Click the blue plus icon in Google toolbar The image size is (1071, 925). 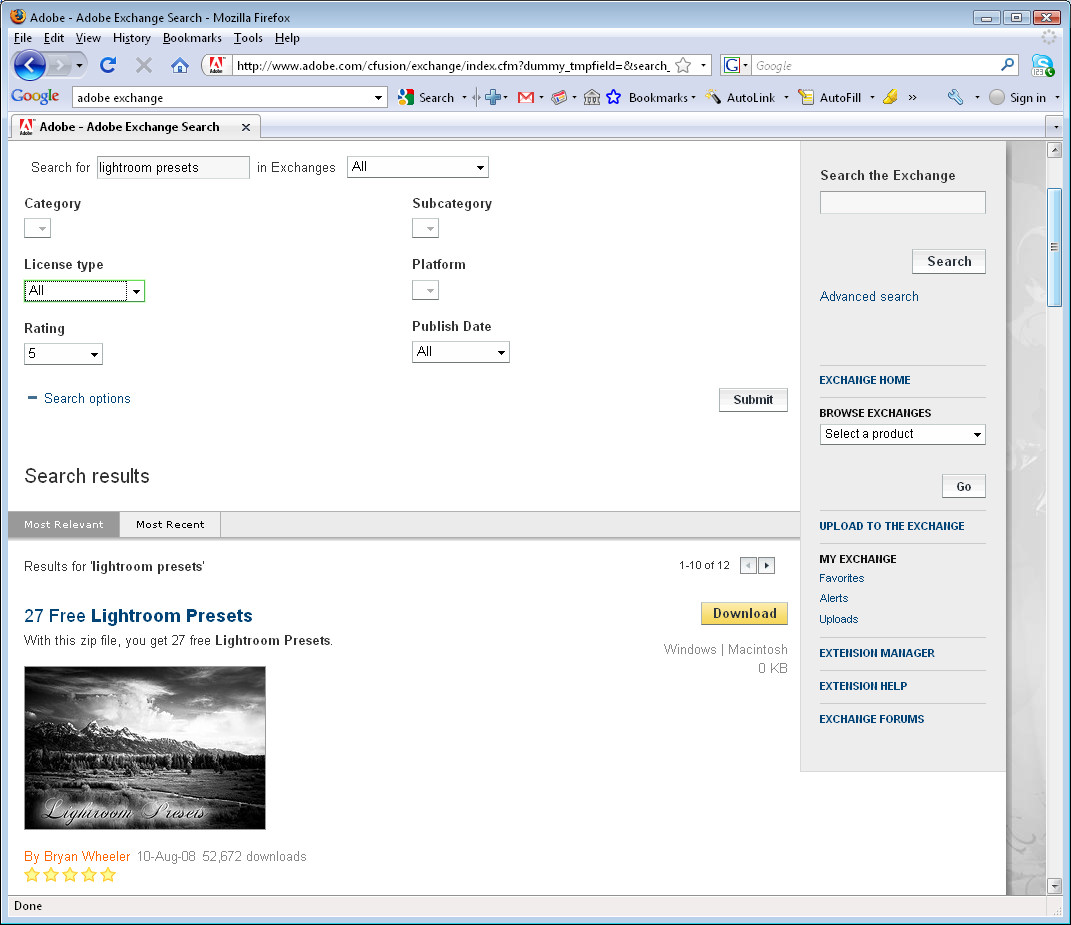pyautogui.click(x=492, y=98)
